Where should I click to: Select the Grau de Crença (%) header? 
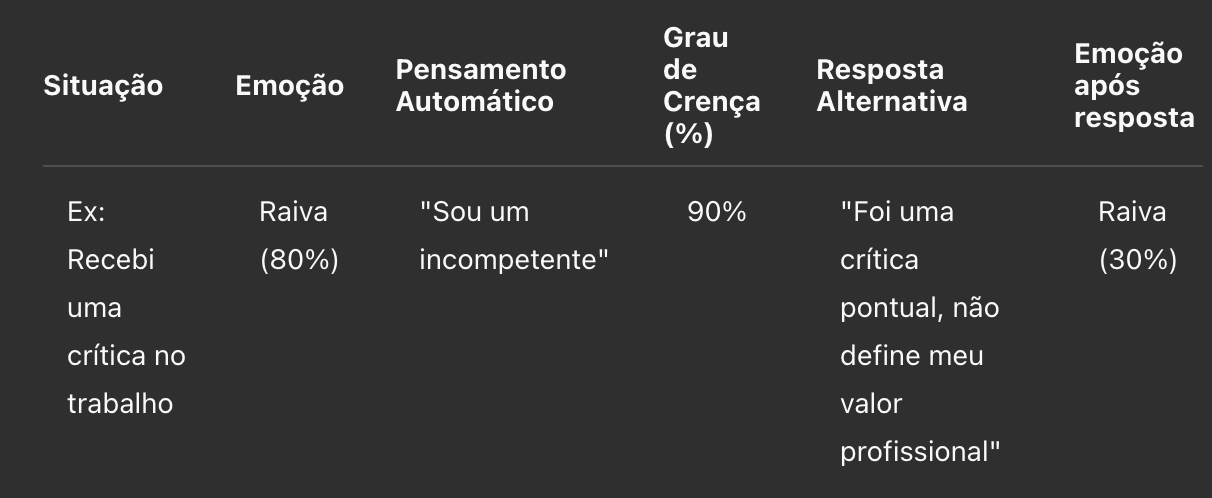coord(711,86)
